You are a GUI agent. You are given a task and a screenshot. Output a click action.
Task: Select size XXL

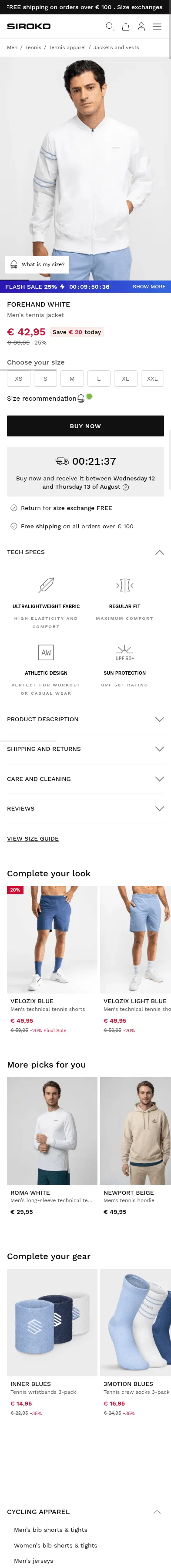152,378
